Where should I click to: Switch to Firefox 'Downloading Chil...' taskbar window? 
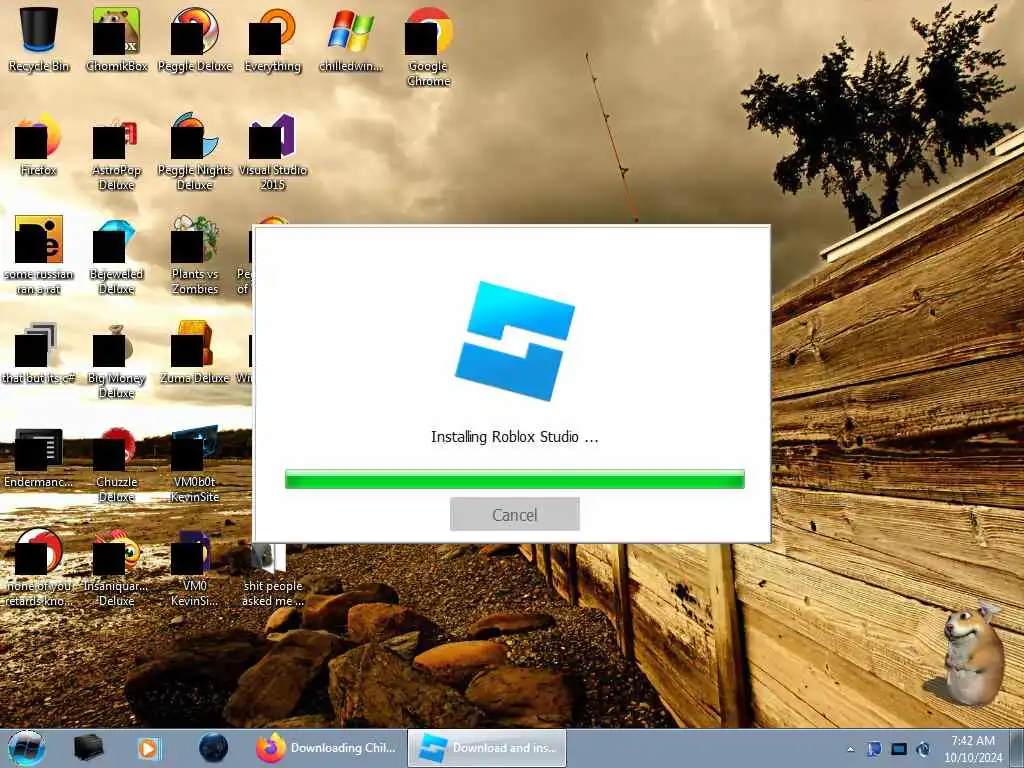tap(327, 748)
